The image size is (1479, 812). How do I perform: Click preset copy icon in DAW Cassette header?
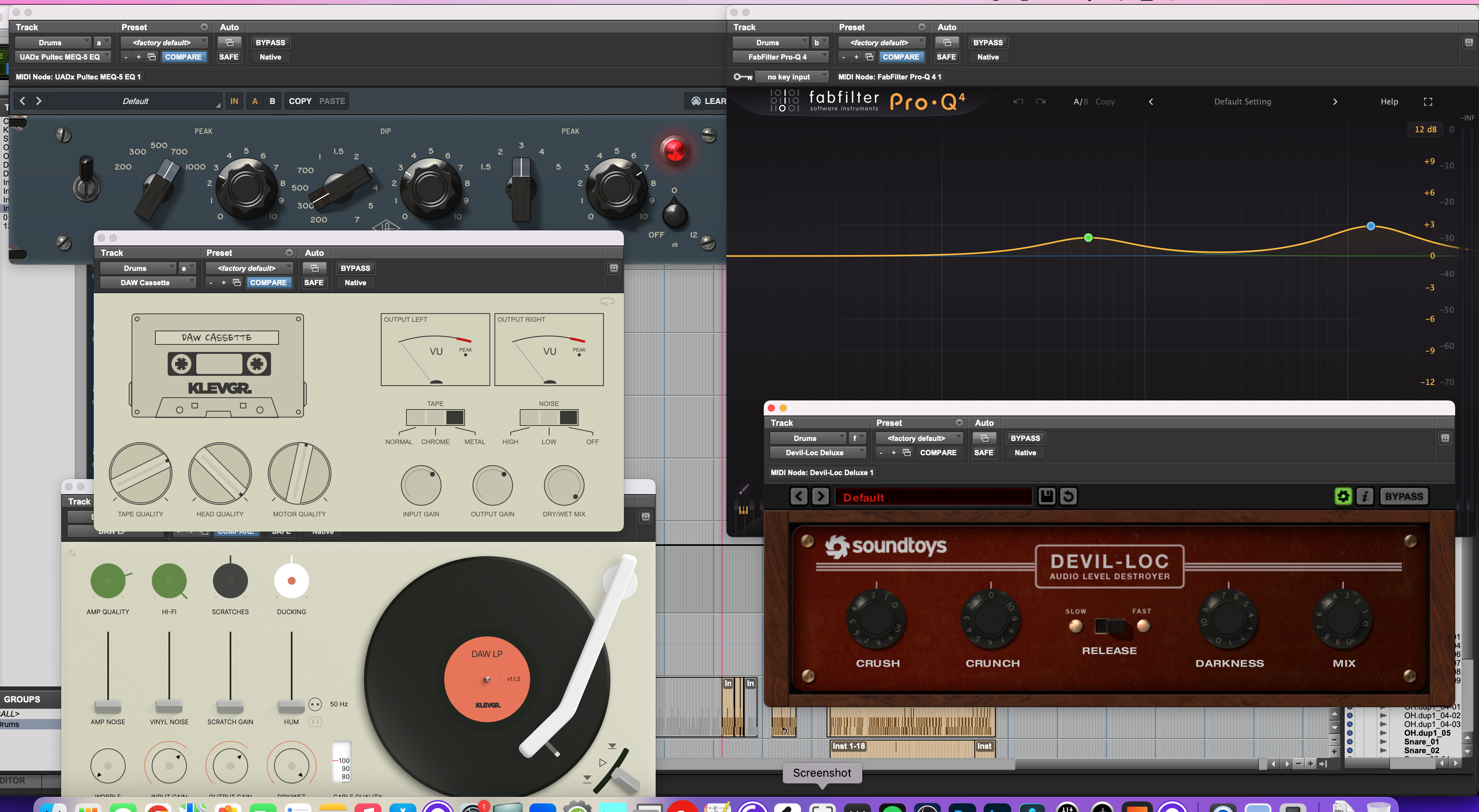(x=236, y=282)
